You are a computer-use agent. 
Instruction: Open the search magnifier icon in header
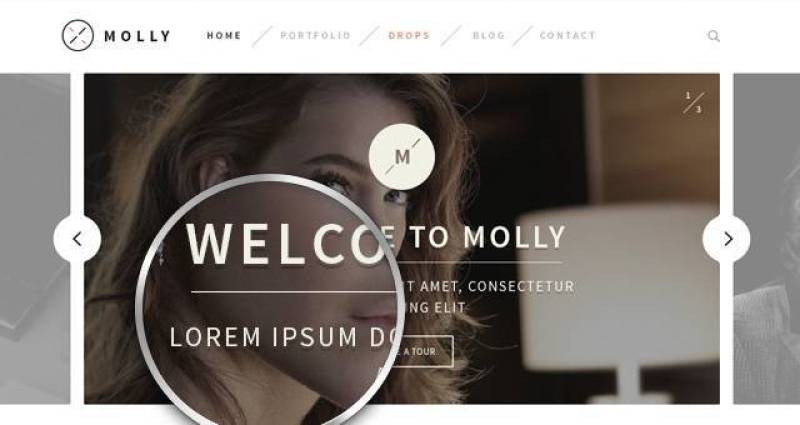point(714,36)
